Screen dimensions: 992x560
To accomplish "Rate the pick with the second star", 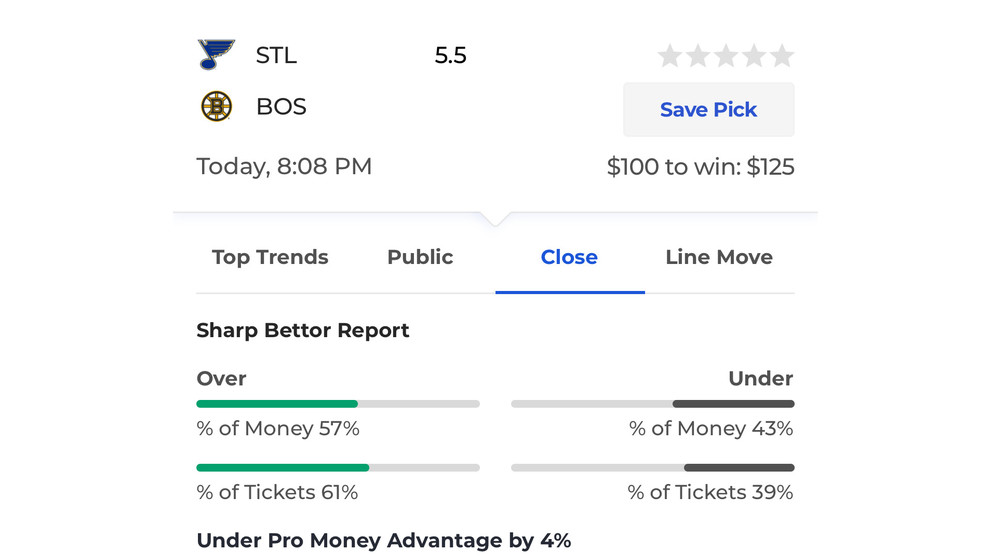I will 698,56.
